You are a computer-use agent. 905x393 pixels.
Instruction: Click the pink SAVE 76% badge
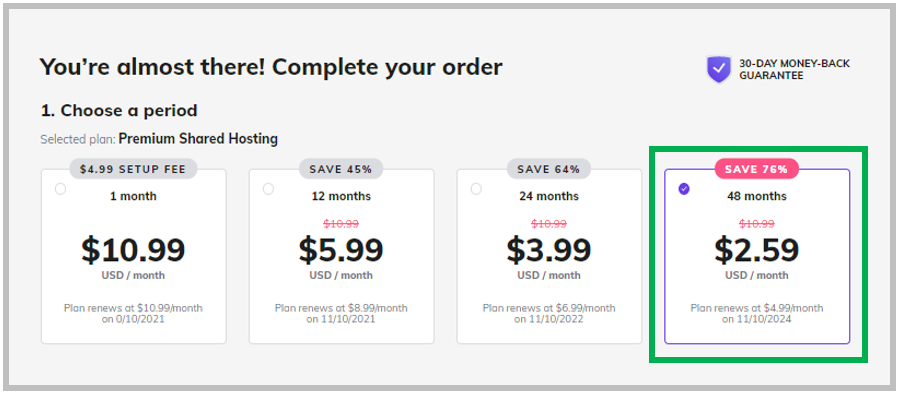click(757, 169)
